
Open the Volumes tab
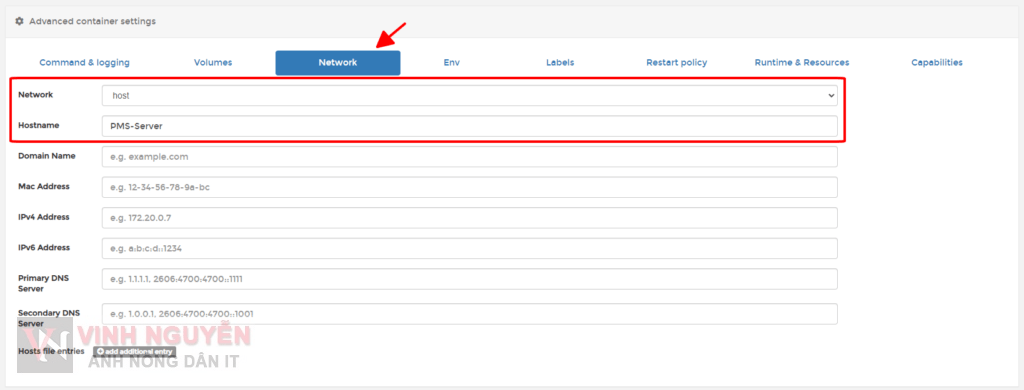[213, 63]
